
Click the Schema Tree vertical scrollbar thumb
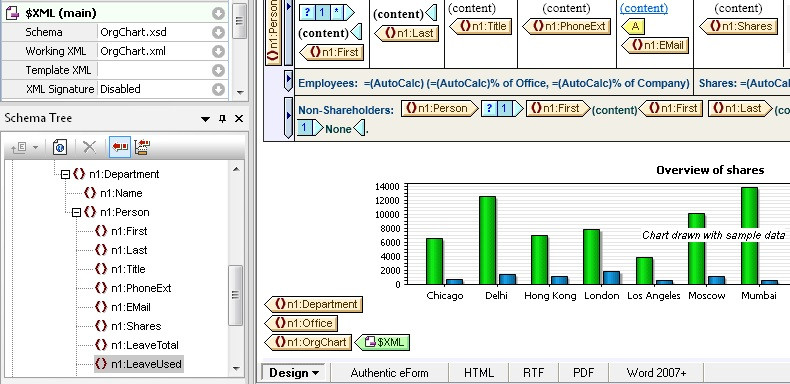click(235, 295)
